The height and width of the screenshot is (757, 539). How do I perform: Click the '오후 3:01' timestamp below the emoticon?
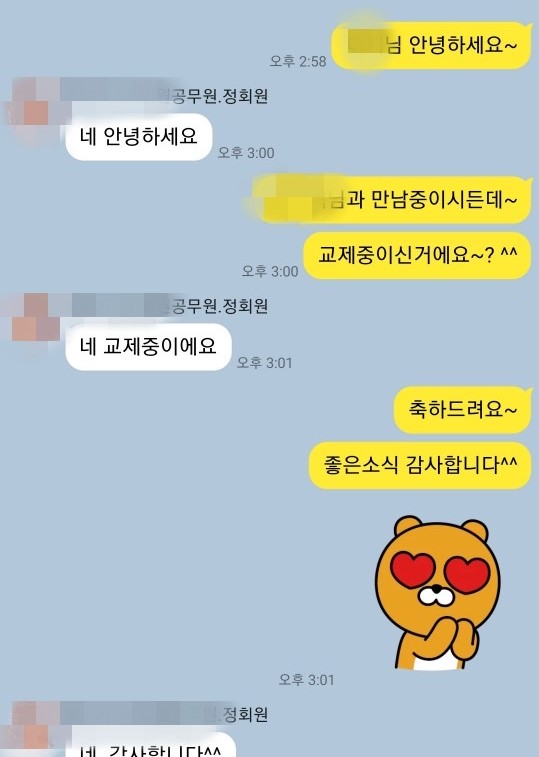pyautogui.click(x=306, y=680)
